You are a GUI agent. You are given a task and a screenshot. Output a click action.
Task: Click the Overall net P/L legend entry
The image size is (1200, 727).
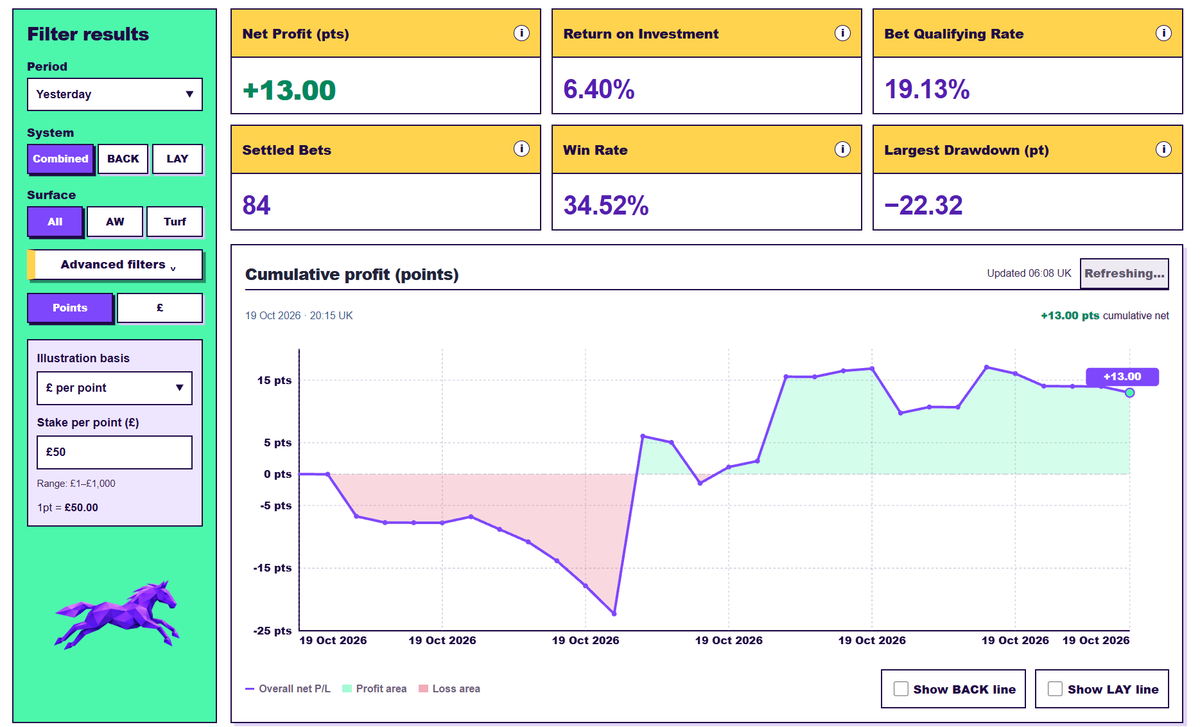pos(290,689)
